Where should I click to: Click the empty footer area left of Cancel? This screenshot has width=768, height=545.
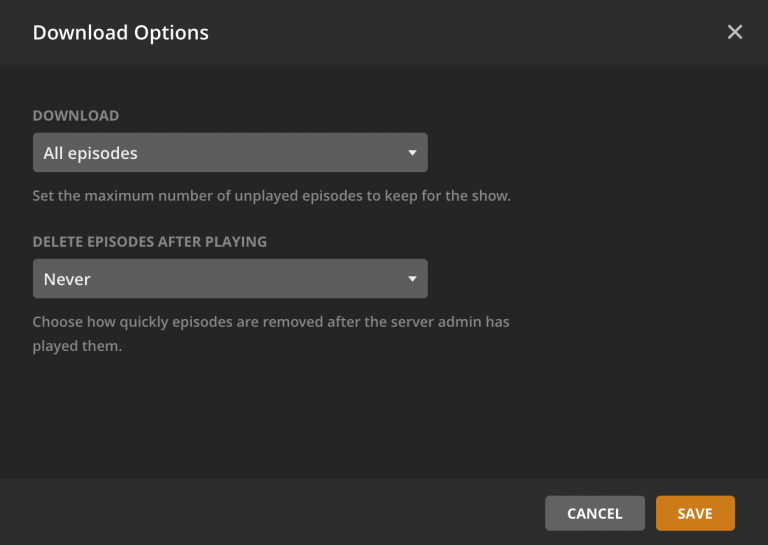coord(270,513)
